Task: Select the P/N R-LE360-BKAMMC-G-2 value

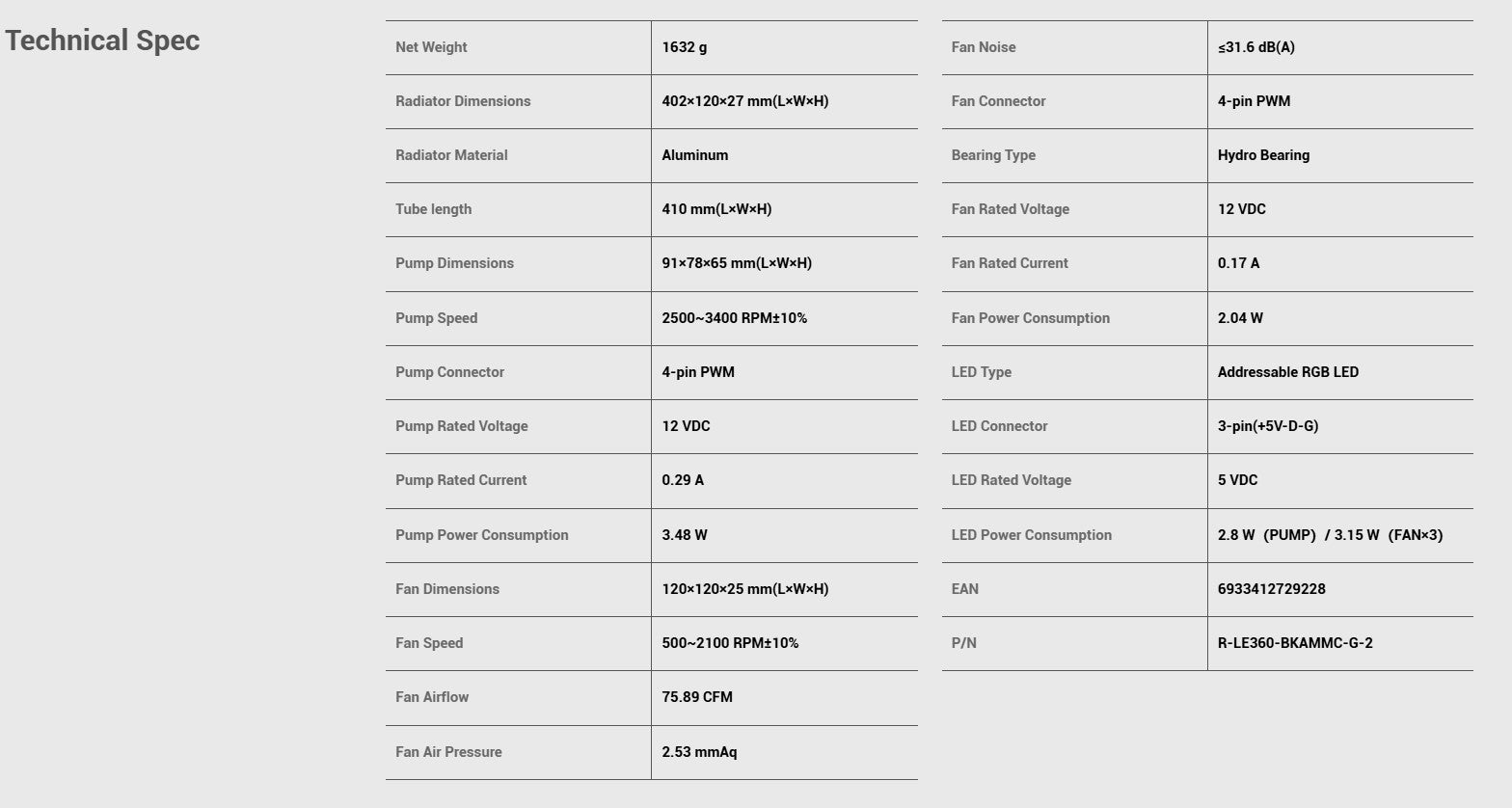Action: (x=1295, y=643)
